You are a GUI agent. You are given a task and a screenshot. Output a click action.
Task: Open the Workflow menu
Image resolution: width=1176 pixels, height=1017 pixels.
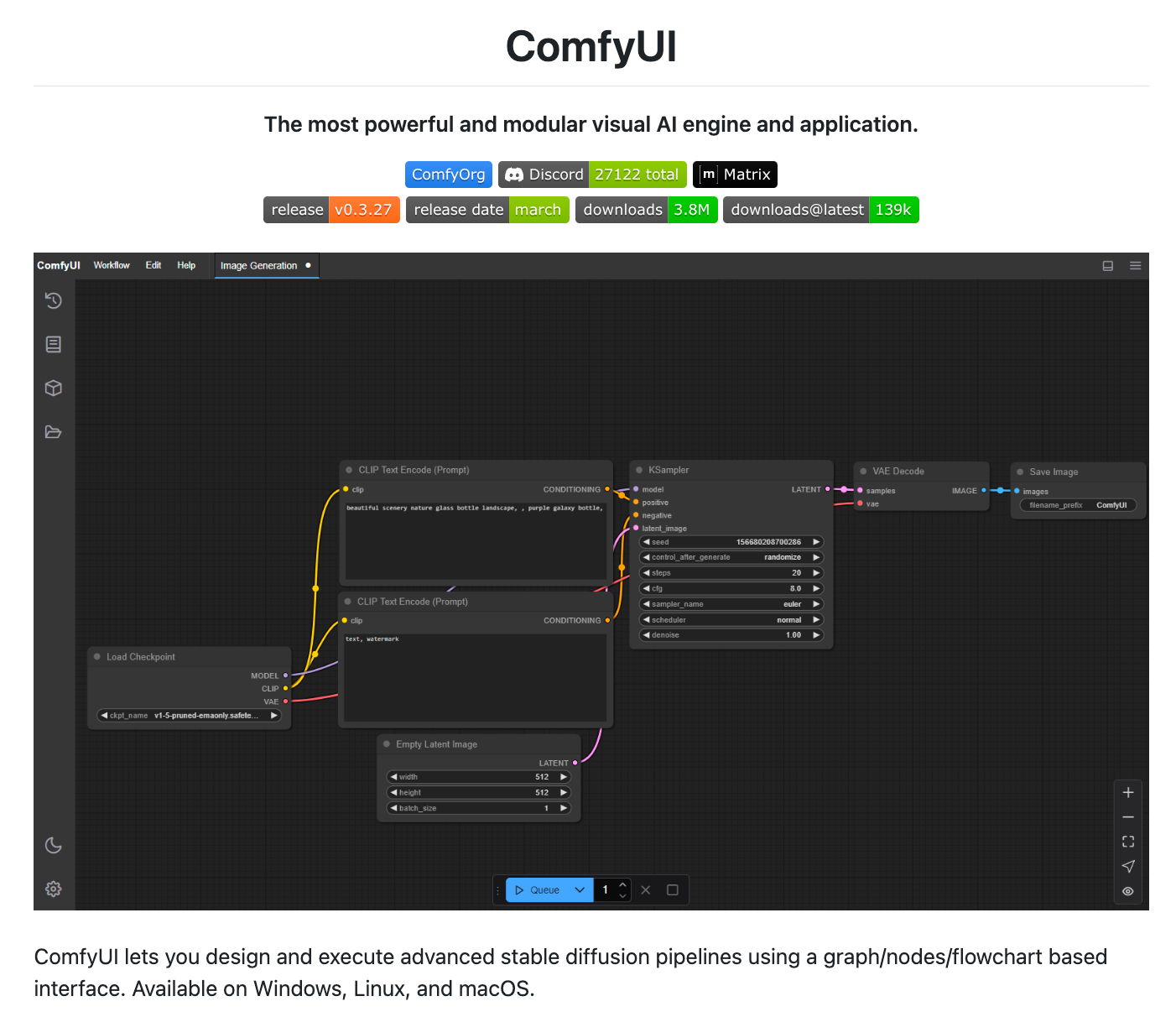112,265
